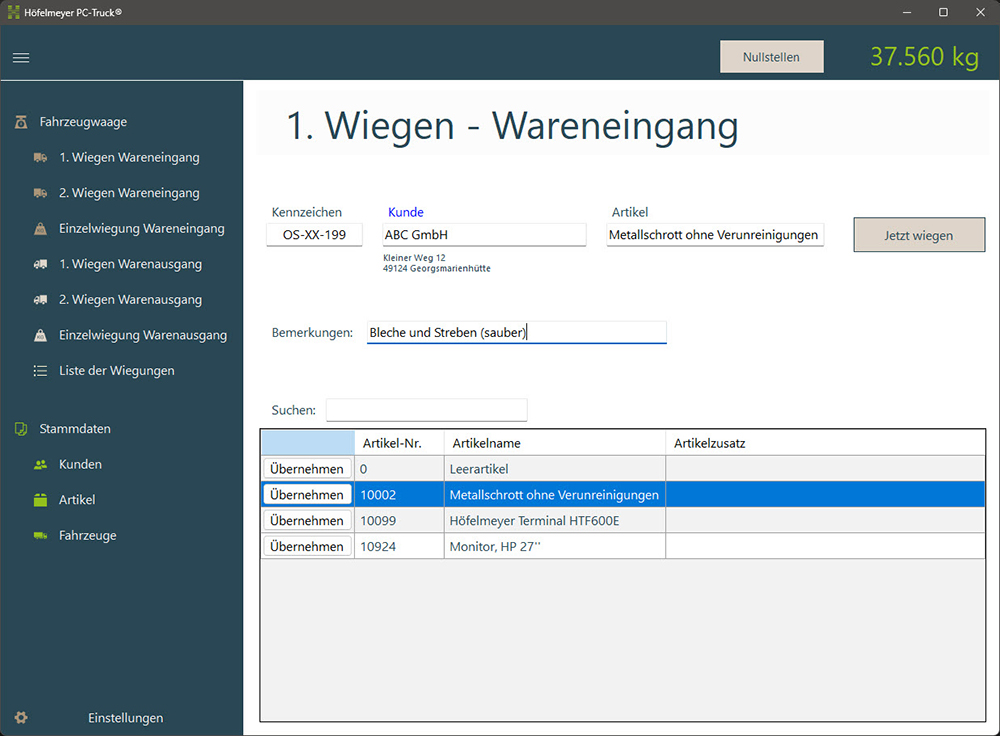Click the Fahrzeuge truck icon

(40, 535)
